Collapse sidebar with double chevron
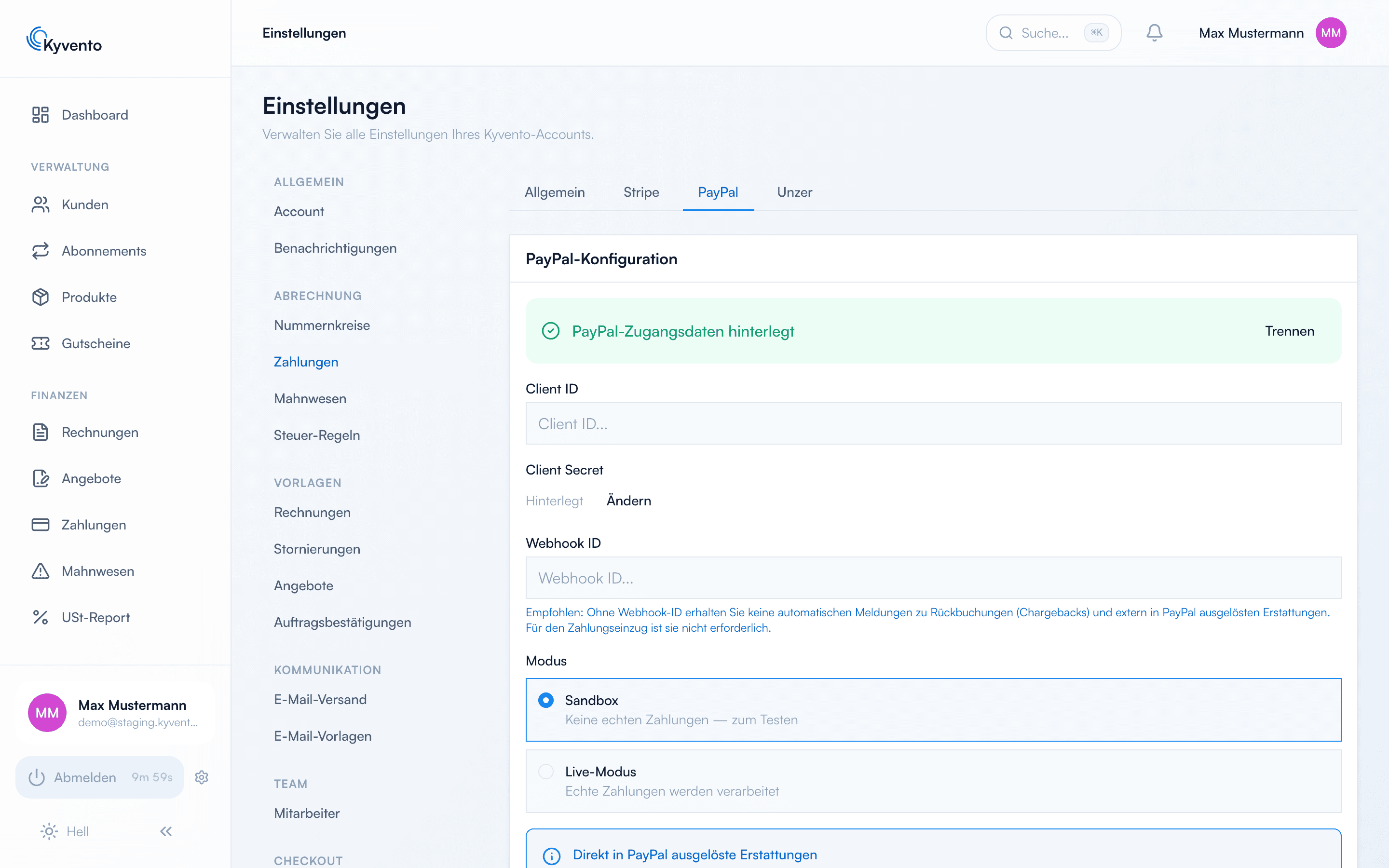The height and width of the screenshot is (868, 1389). click(x=166, y=831)
